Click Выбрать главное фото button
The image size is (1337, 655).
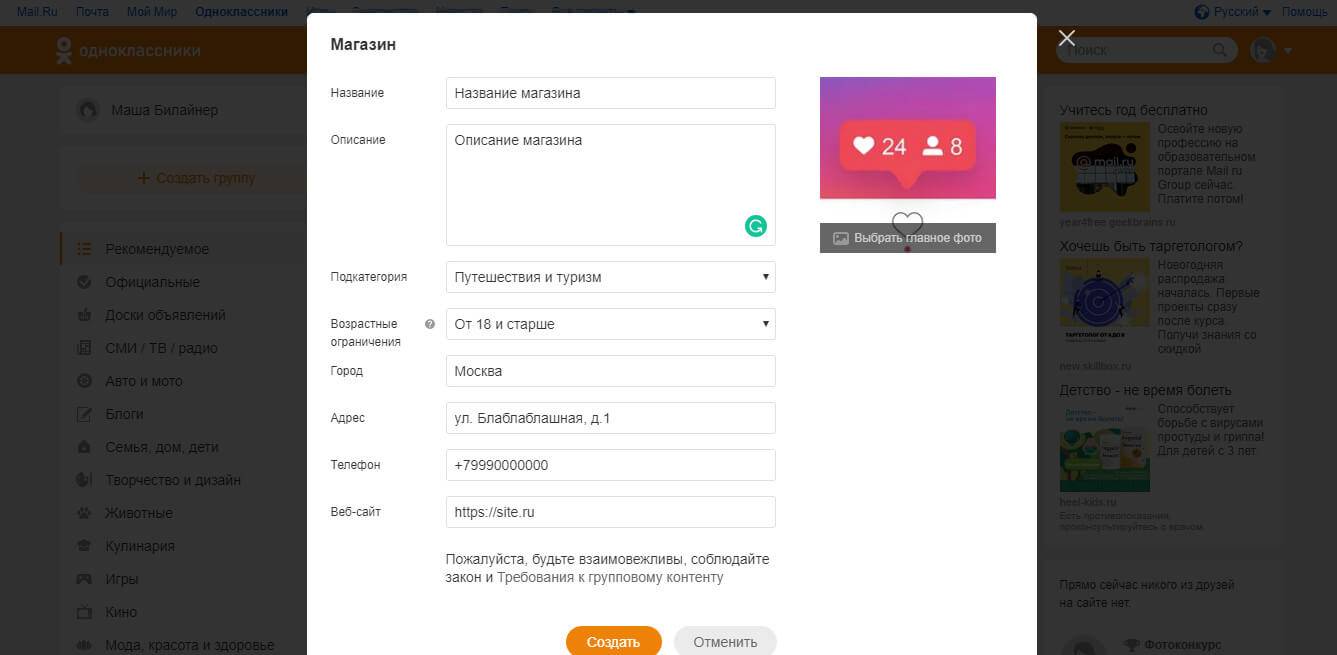907,238
